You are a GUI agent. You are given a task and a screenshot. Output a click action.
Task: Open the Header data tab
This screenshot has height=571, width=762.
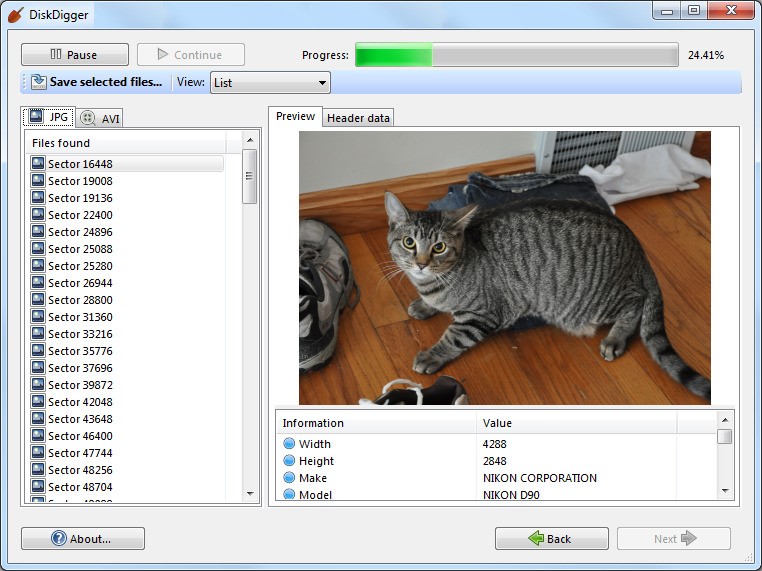pyautogui.click(x=358, y=118)
